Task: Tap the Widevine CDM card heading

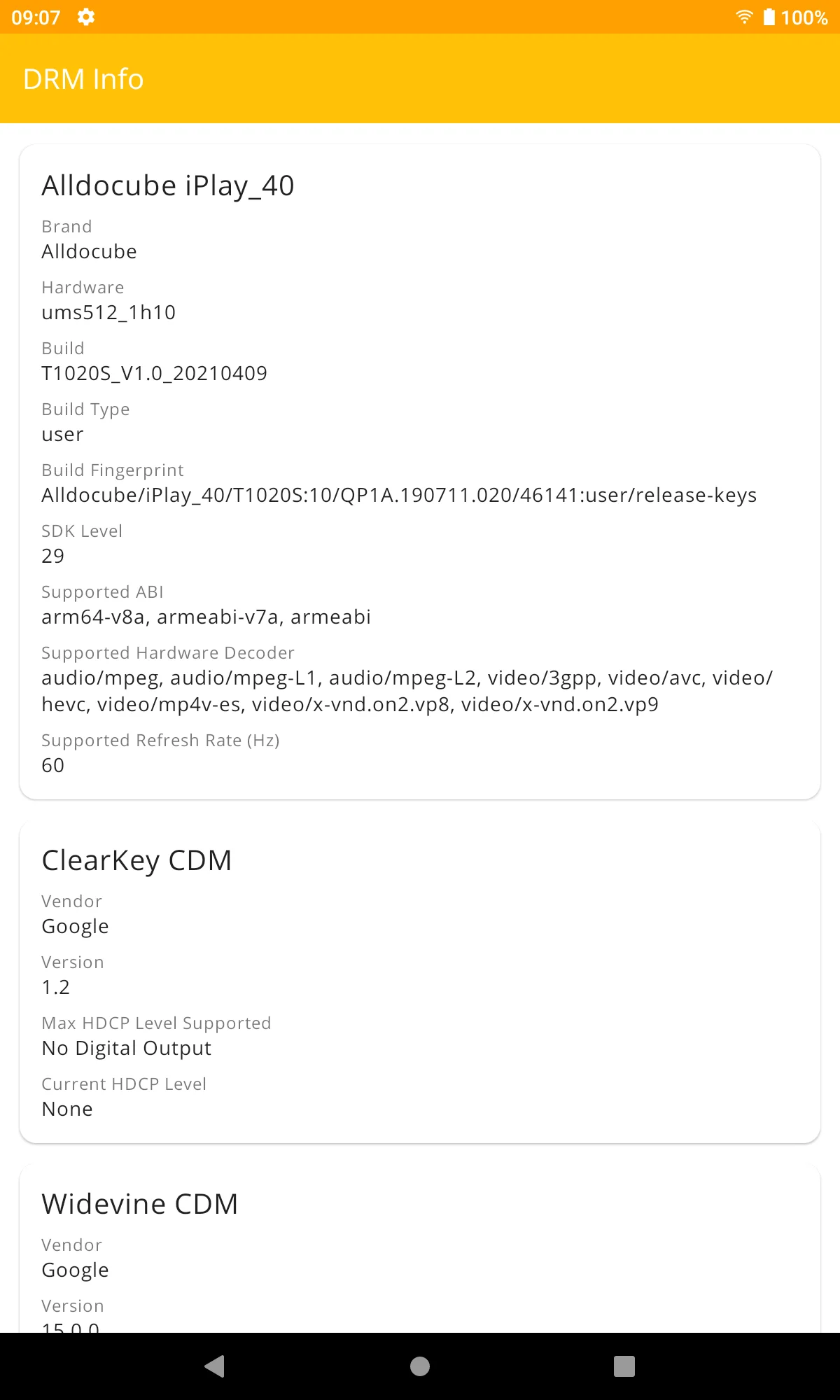Action: (140, 1204)
